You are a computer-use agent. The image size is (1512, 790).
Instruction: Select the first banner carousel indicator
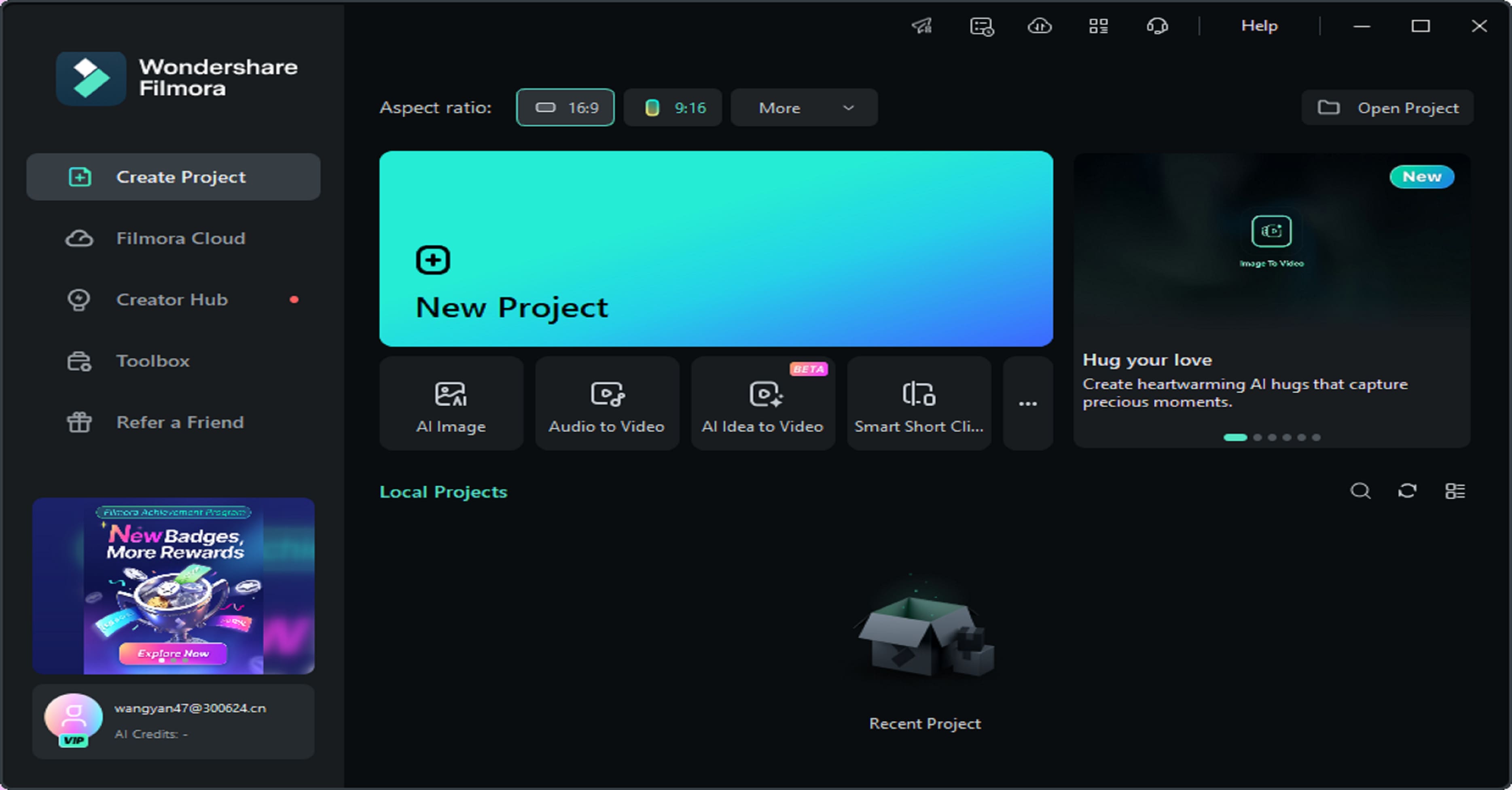[1235, 437]
